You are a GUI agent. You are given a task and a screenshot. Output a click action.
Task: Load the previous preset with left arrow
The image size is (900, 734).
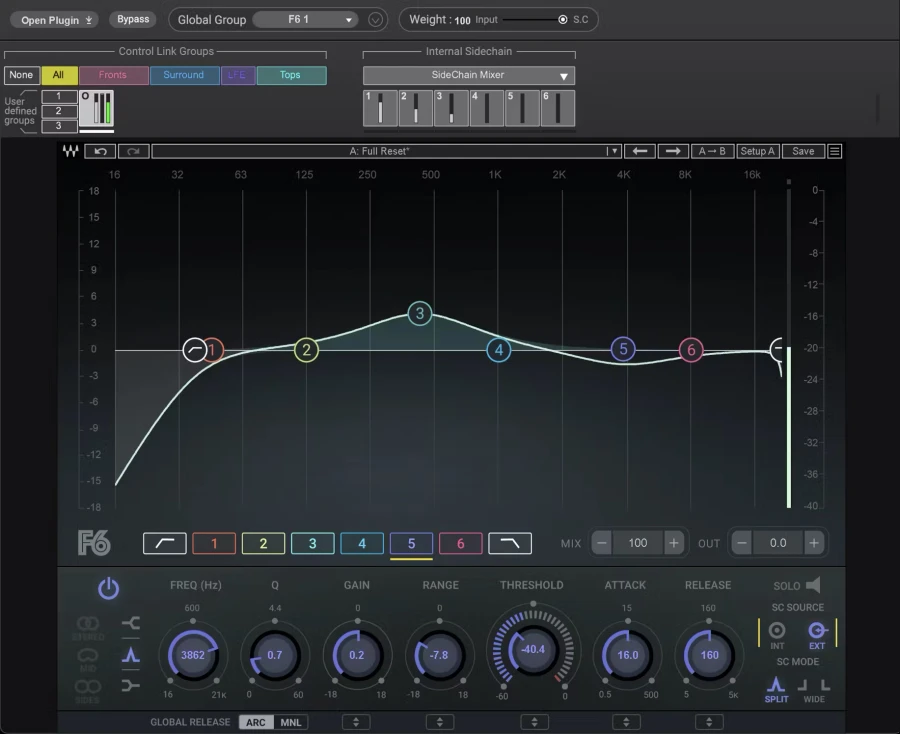pyautogui.click(x=639, y=152)
